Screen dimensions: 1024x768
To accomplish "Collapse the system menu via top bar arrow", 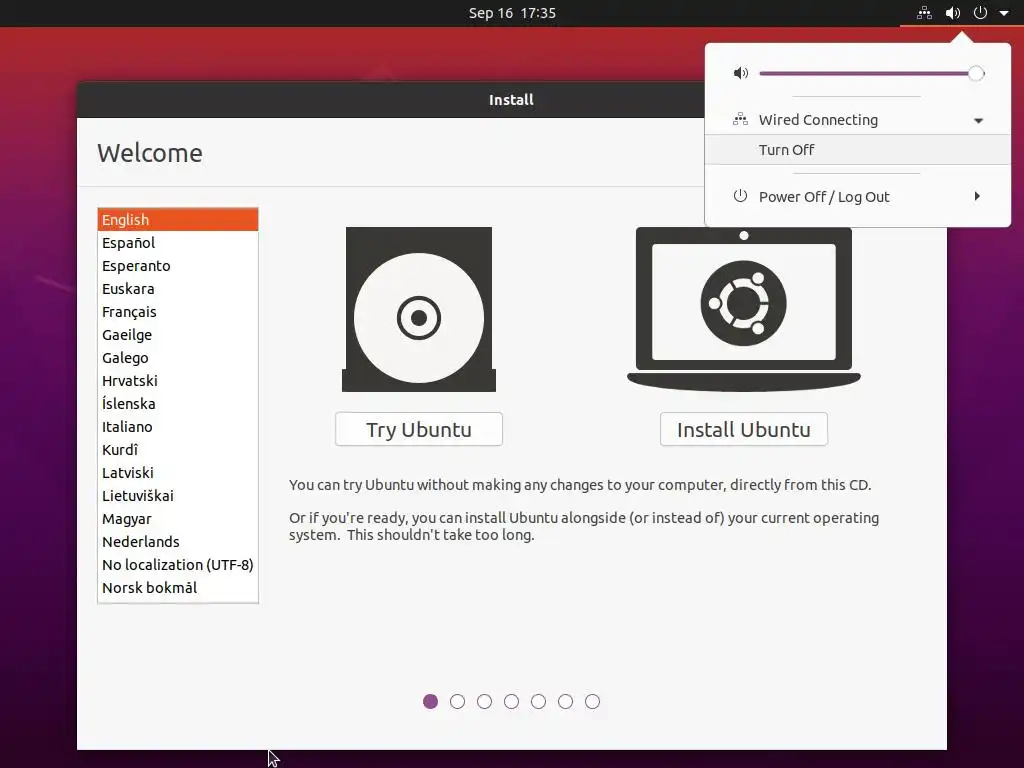I will click(x=1004, y=13).
